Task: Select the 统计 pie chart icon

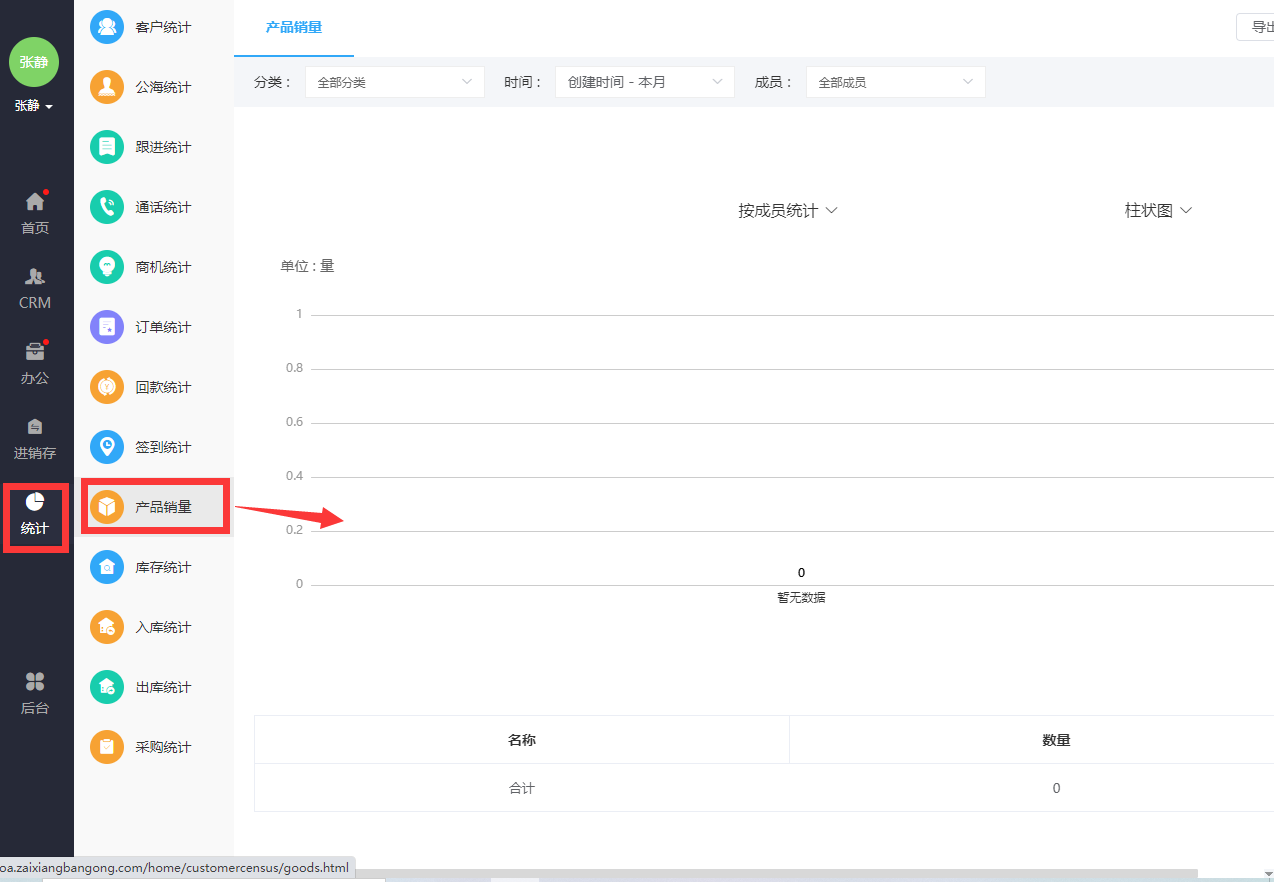Action: point(35,502)
